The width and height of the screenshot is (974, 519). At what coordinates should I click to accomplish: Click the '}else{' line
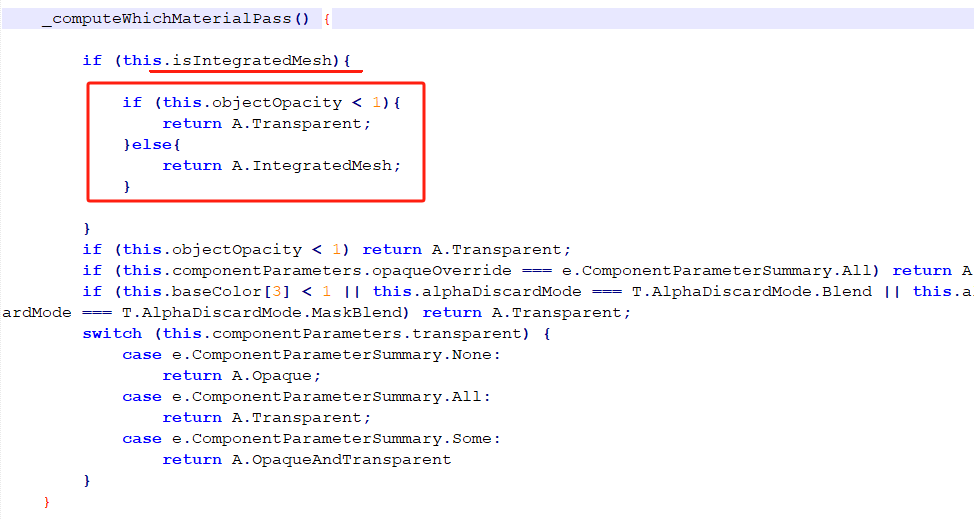(152, 145)
